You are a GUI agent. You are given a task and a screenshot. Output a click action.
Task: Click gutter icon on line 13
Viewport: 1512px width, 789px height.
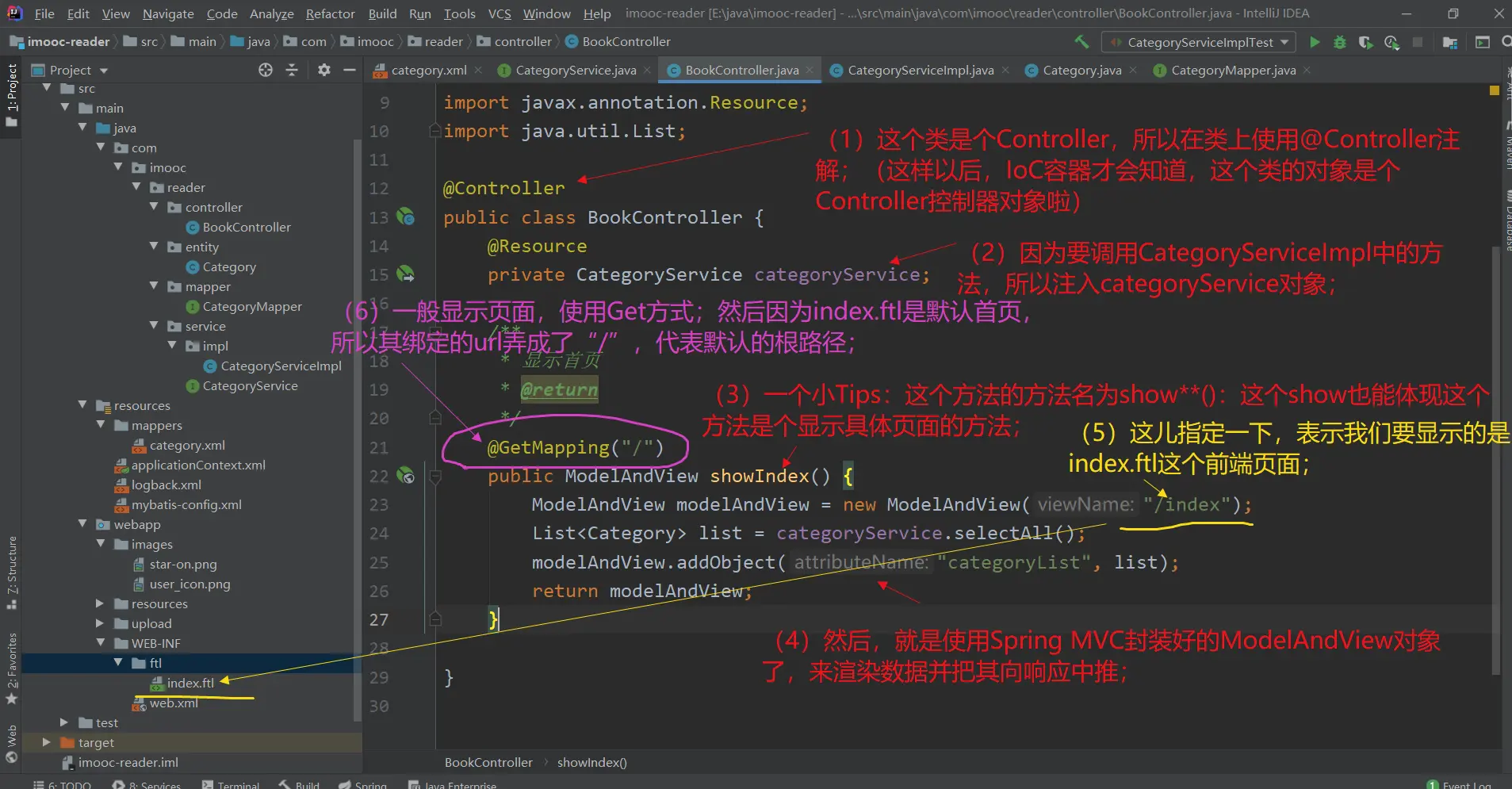click(x=405, y=216)
